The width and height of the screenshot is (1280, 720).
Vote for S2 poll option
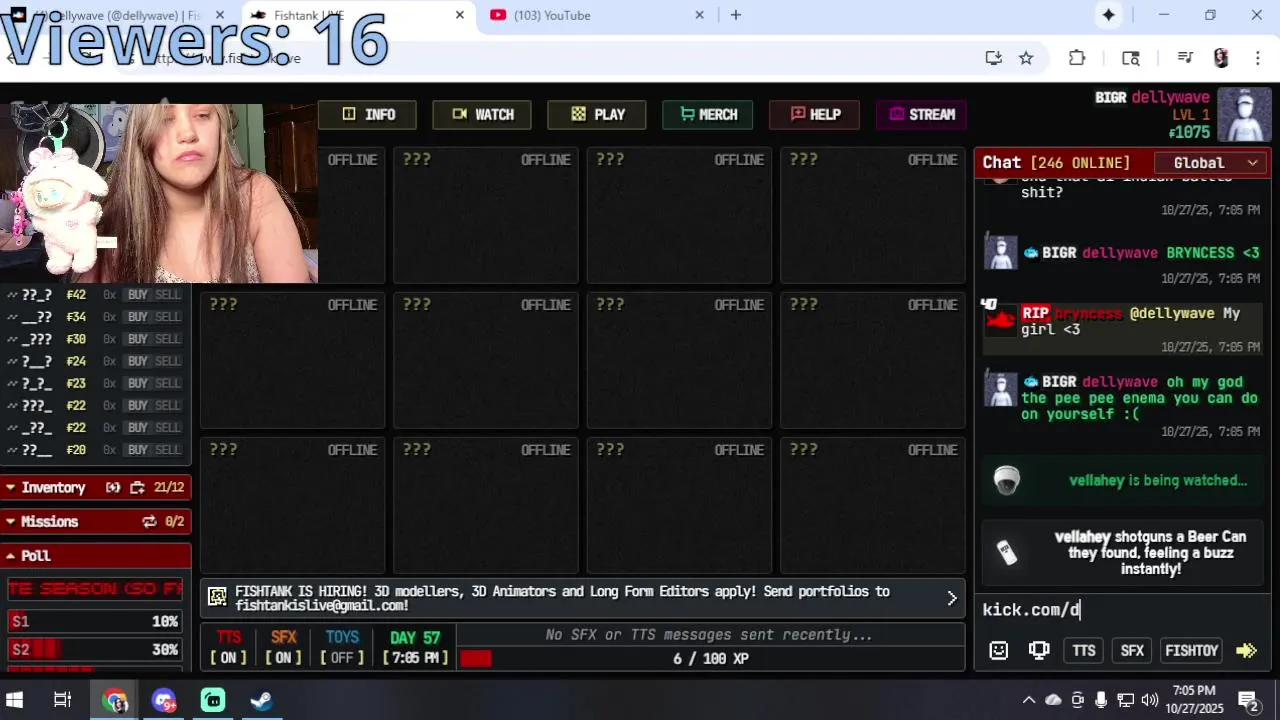click(x=95, y=650)
